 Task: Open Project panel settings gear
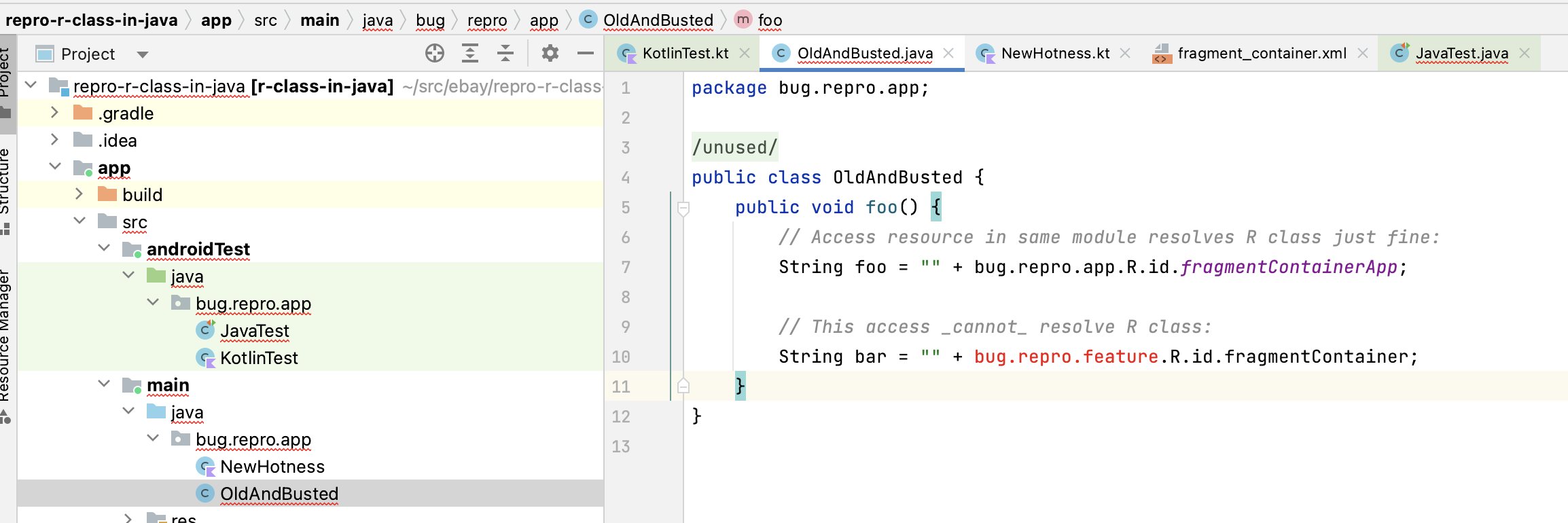(550, 53)
